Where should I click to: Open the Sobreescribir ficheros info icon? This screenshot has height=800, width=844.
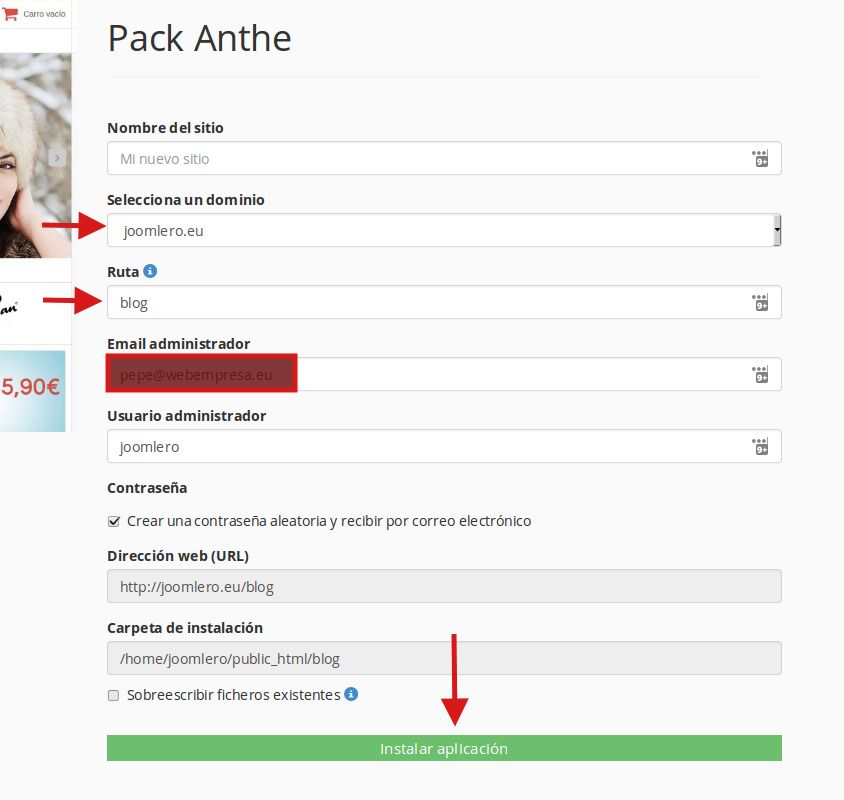tap(351, 694)
